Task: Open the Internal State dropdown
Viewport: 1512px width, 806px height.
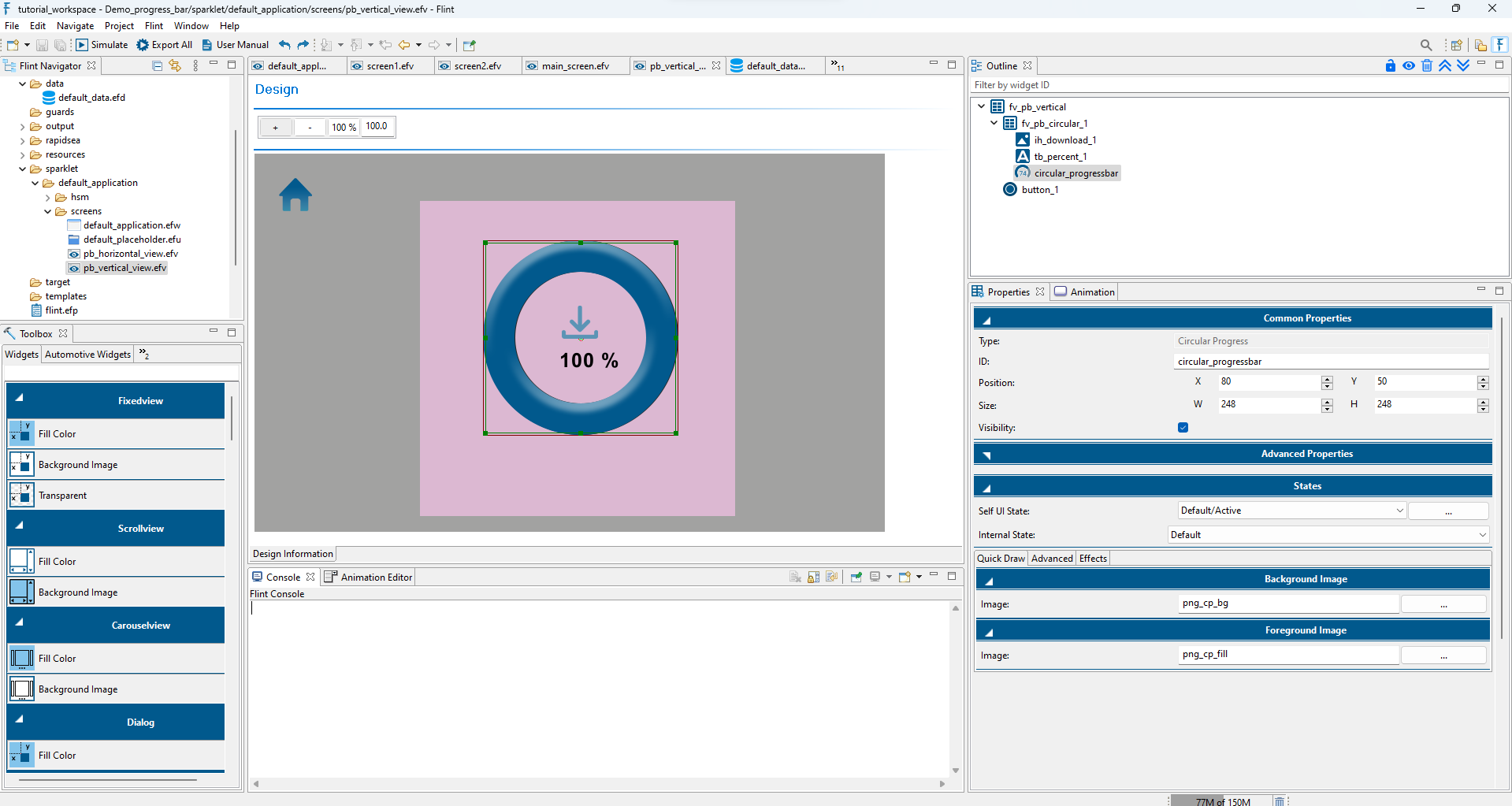Action: point(1480,534)
